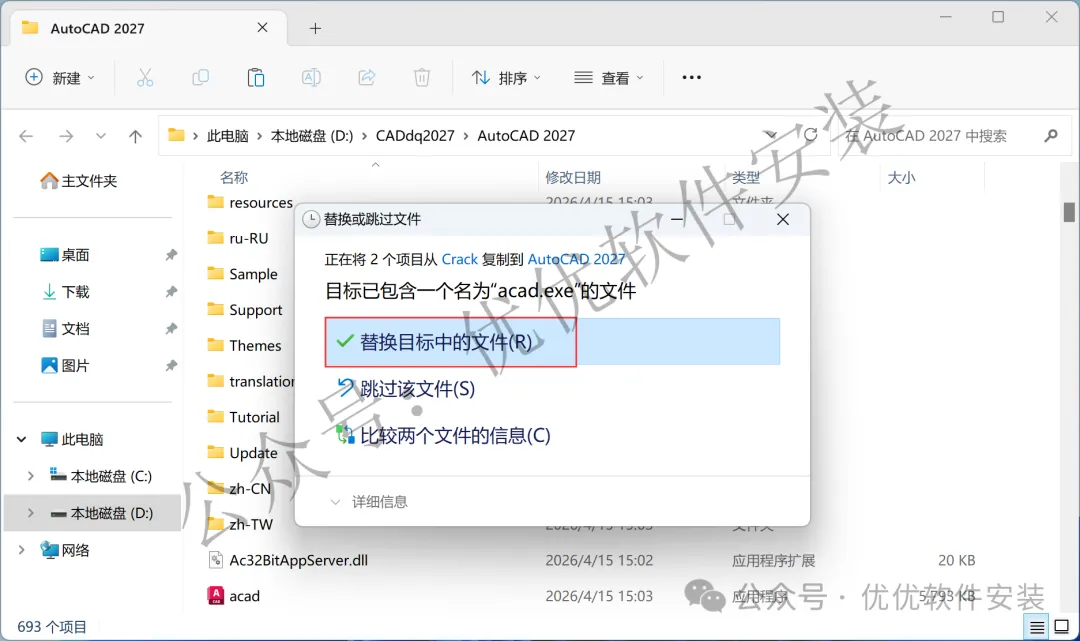The width and height of the screenshot is (1080, 641).
Task: Close the 替换或跳过文件 dialog
Action: click(783, 220)
